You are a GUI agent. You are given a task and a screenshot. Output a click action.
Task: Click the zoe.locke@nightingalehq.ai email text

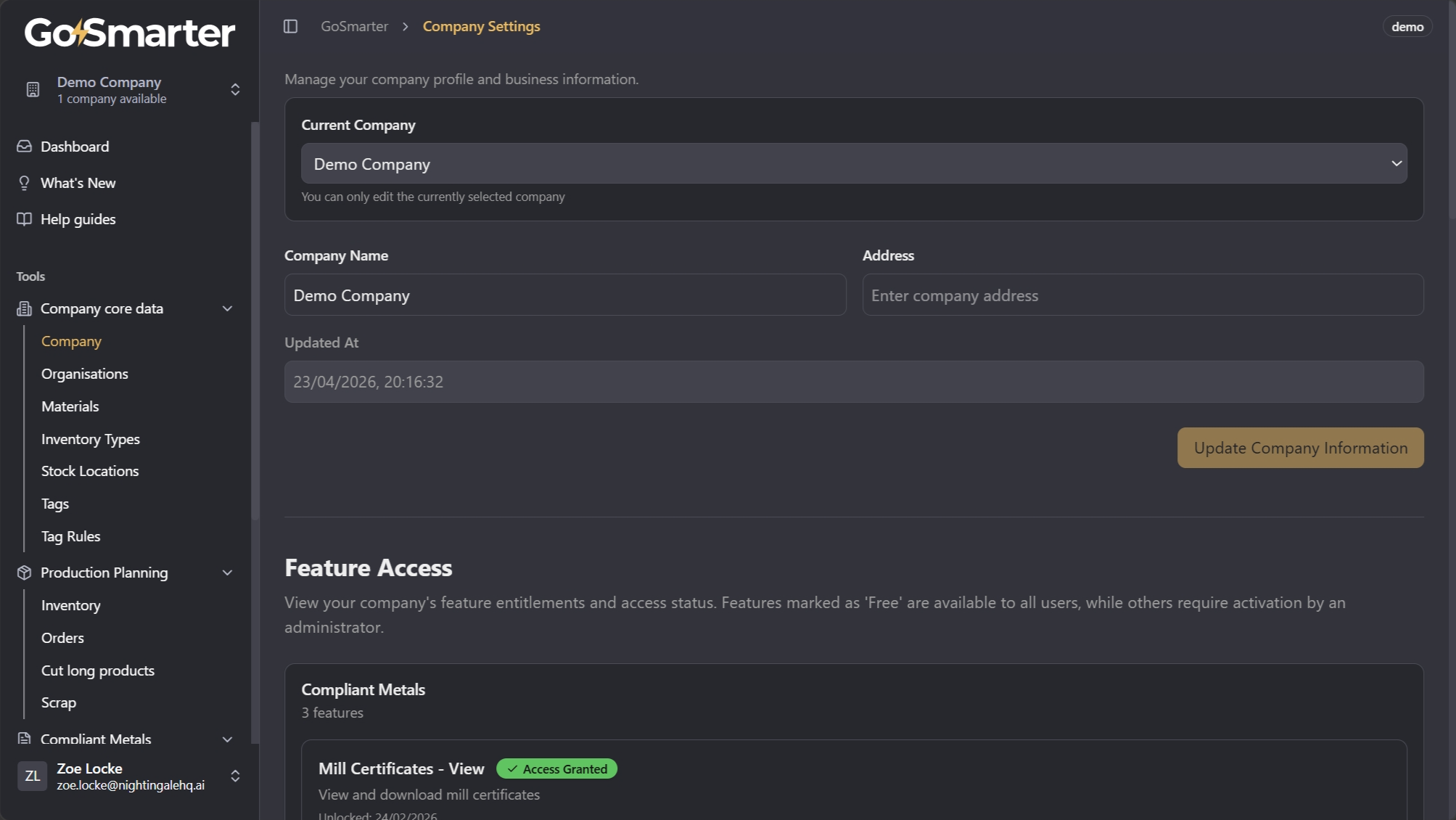coord(131,785)
